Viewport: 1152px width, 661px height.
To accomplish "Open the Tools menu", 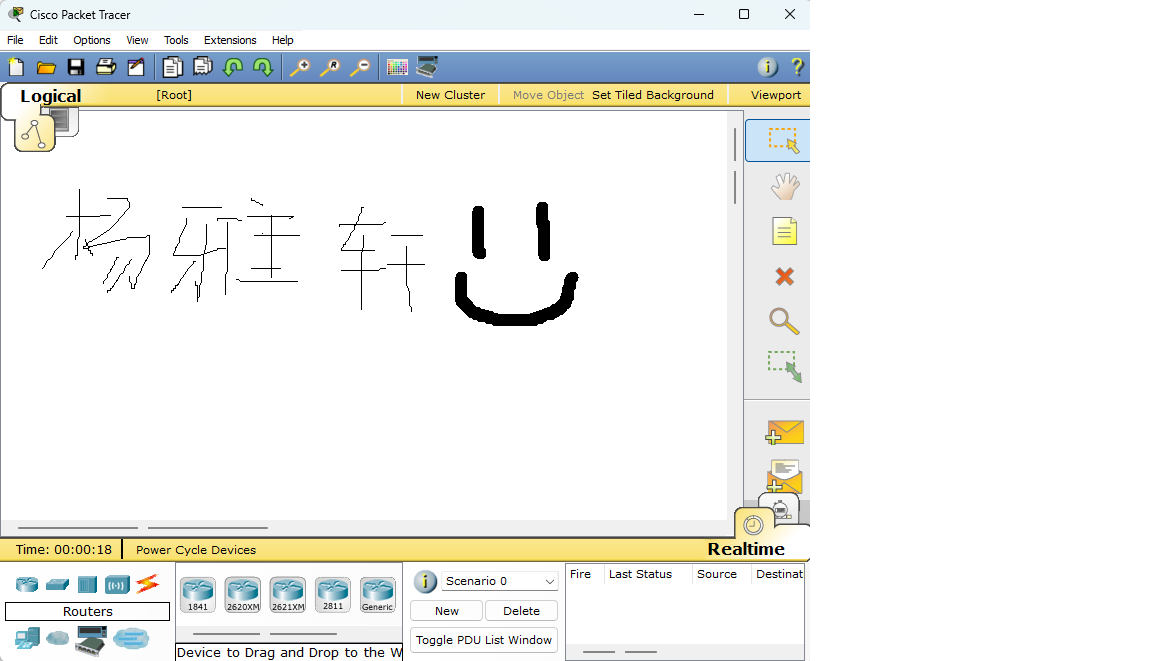I will coord(176,40).
